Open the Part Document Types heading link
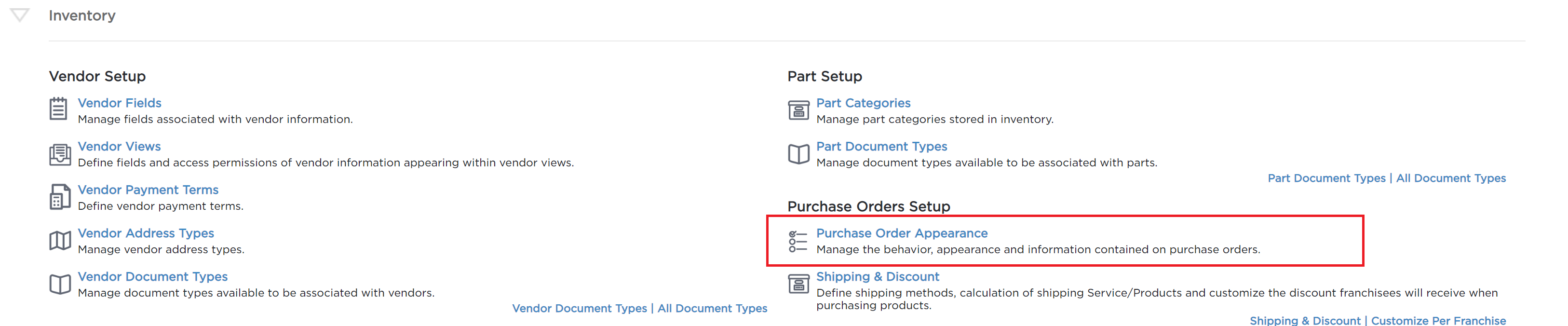This screenshot has width=1568, height=326. coord(881,146)
